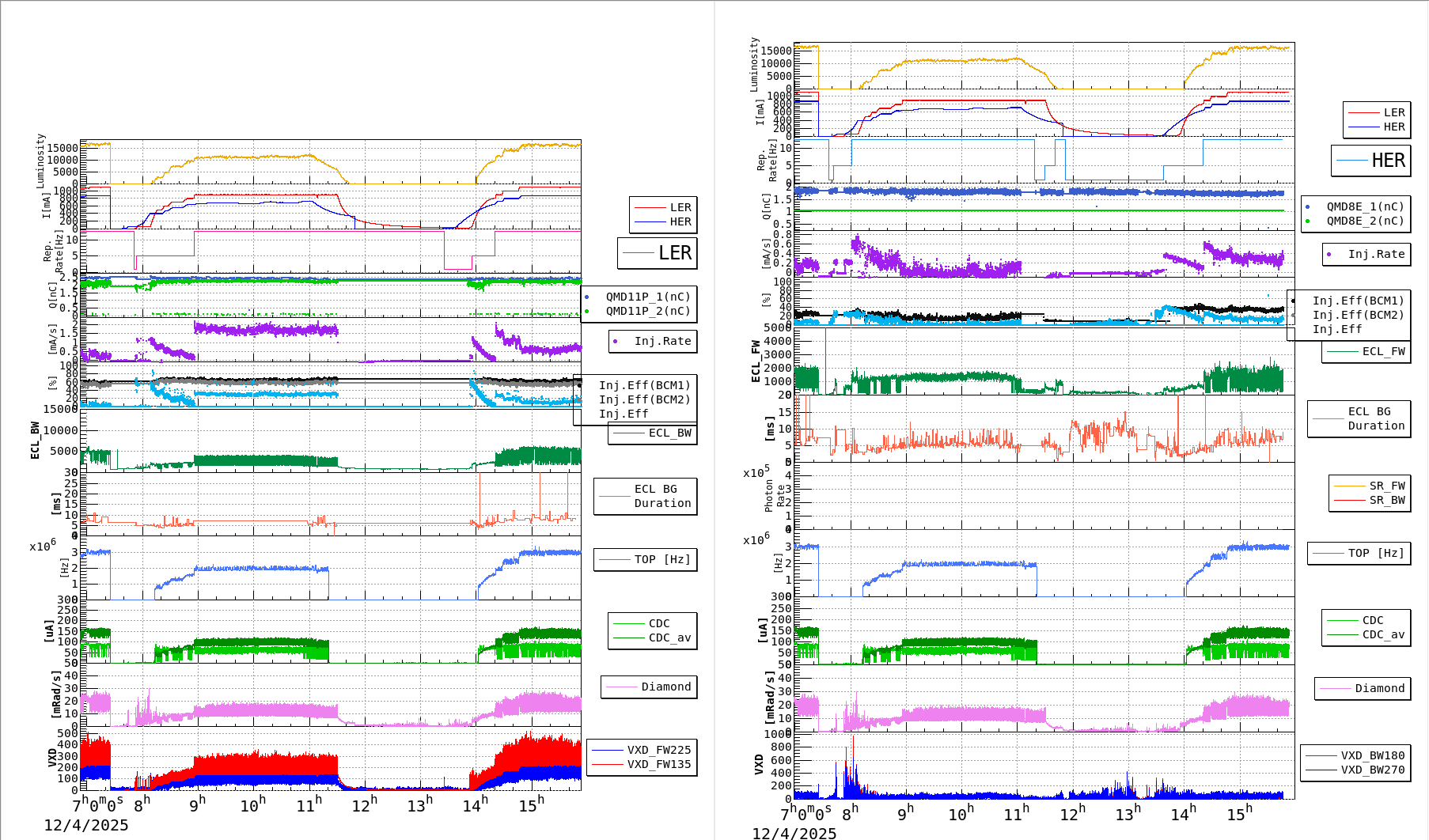
Task: Click the Diamond legend swatch on right panel
Action: pos(1363,688)
